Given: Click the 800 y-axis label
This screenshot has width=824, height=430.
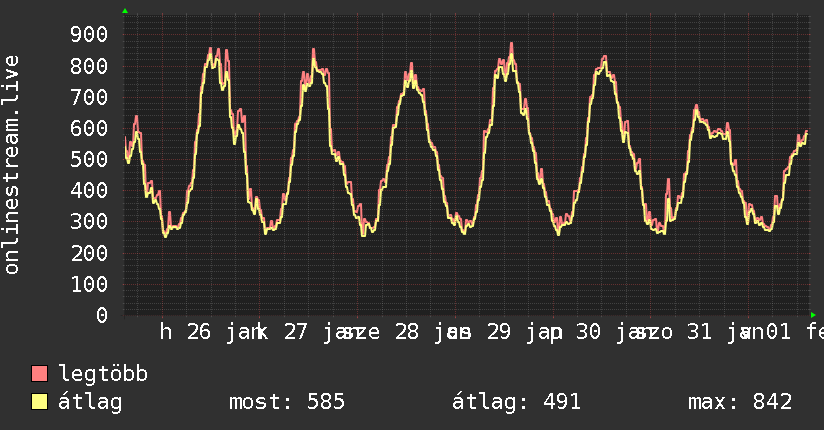Looking at the screenshot, I should click(89, 66).
